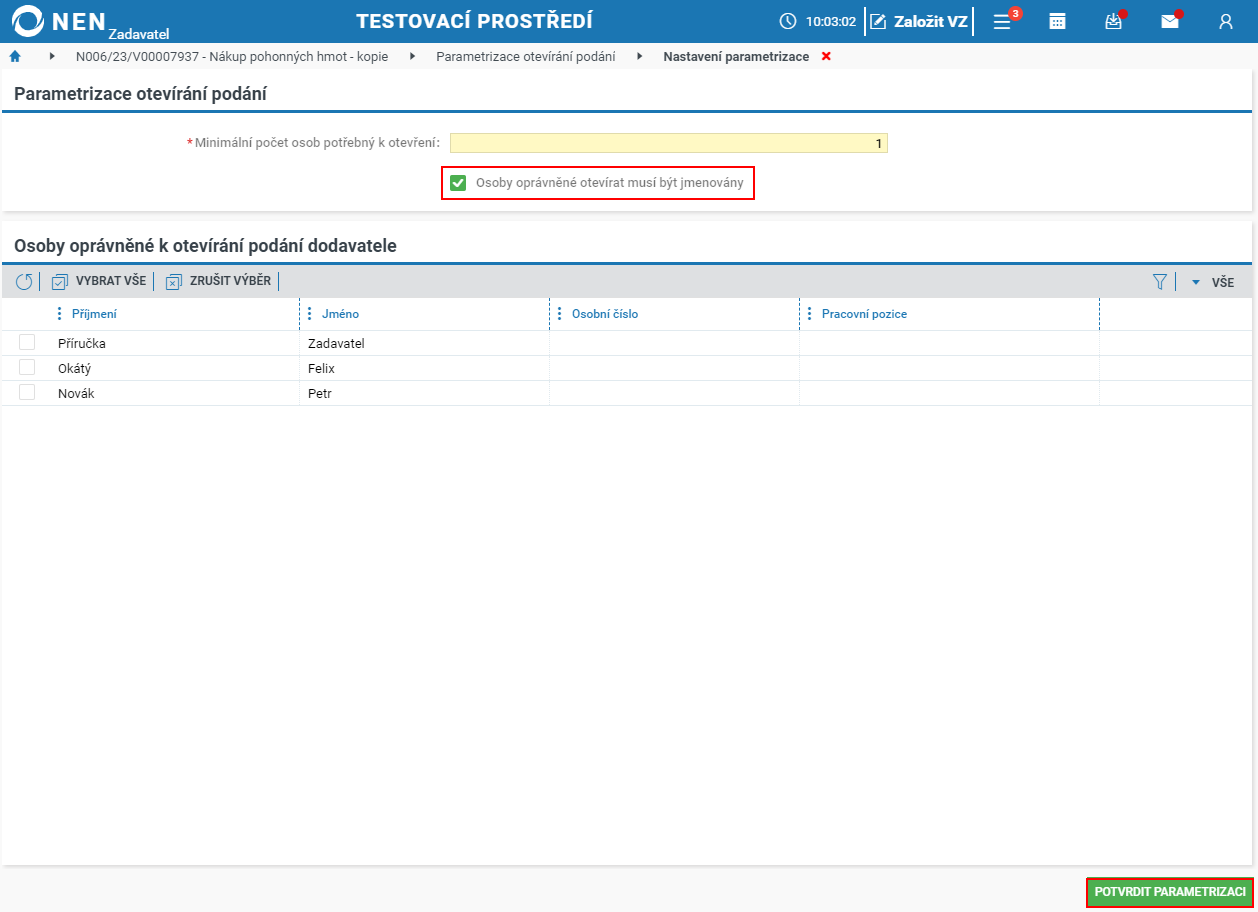This screenshot has width=1258, height=912.
Task: Close Nastavení parametrizace breadcrumb with red X
Action: point(826,57)
